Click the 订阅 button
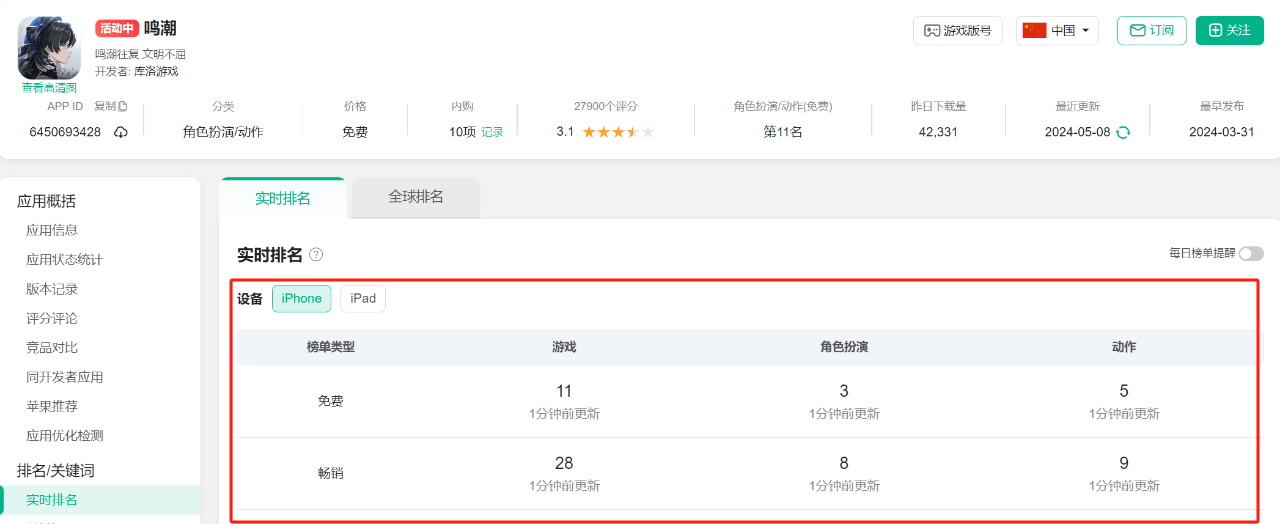 pos(1151,30)
